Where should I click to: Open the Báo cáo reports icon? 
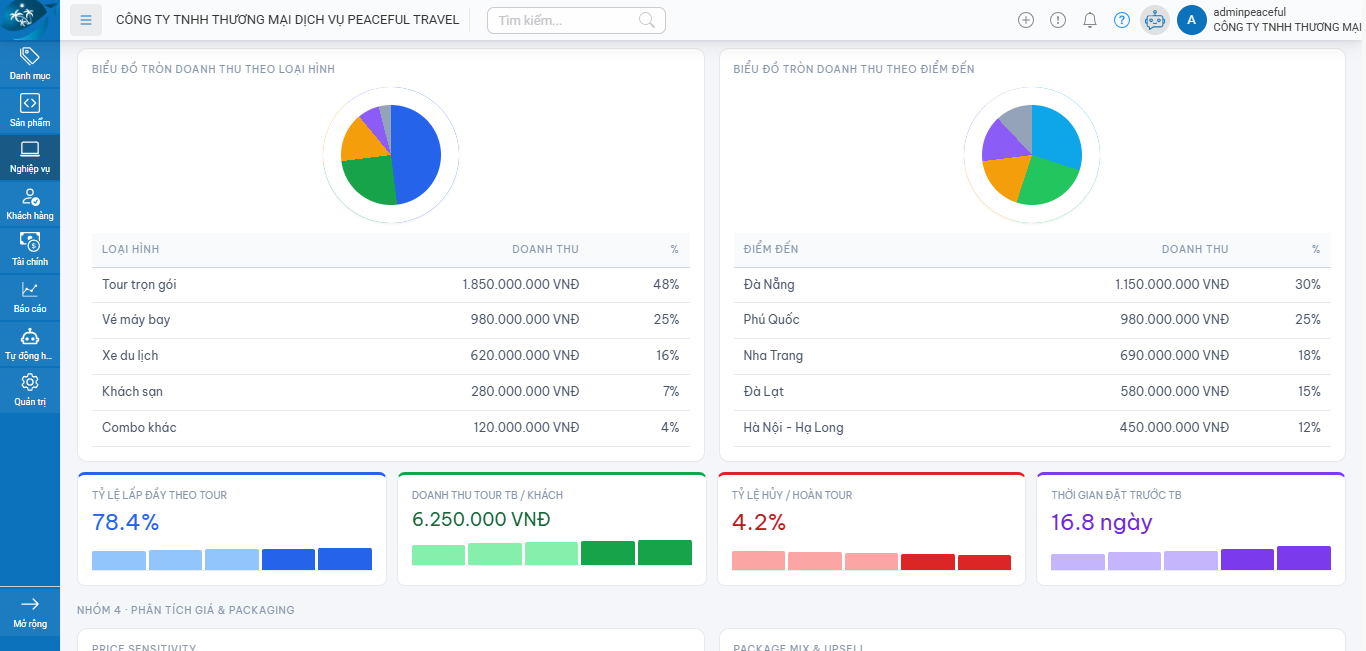[x=30, y=295]
